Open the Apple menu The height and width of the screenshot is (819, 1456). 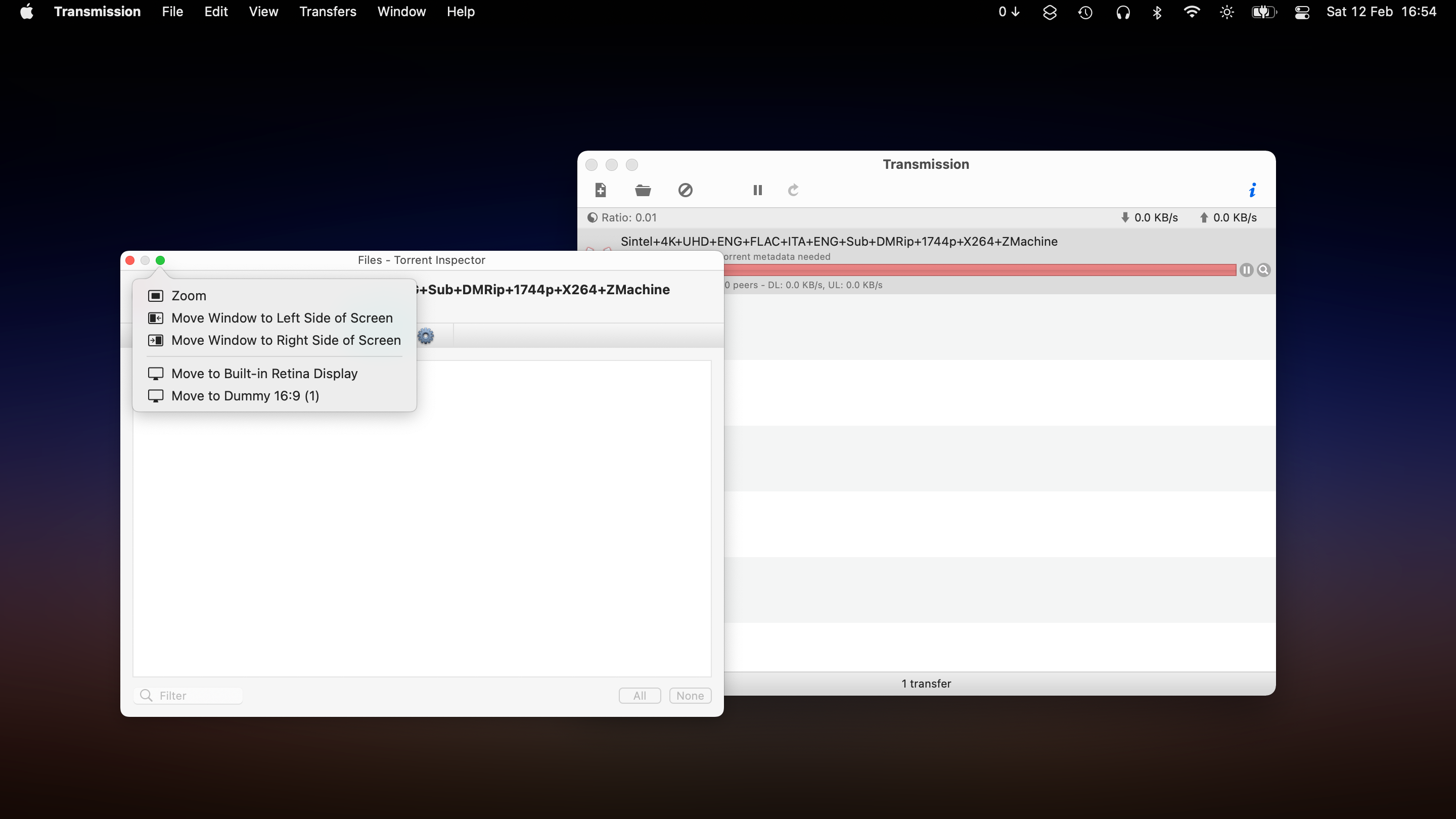pyautogui.click(x=27, y=11)
